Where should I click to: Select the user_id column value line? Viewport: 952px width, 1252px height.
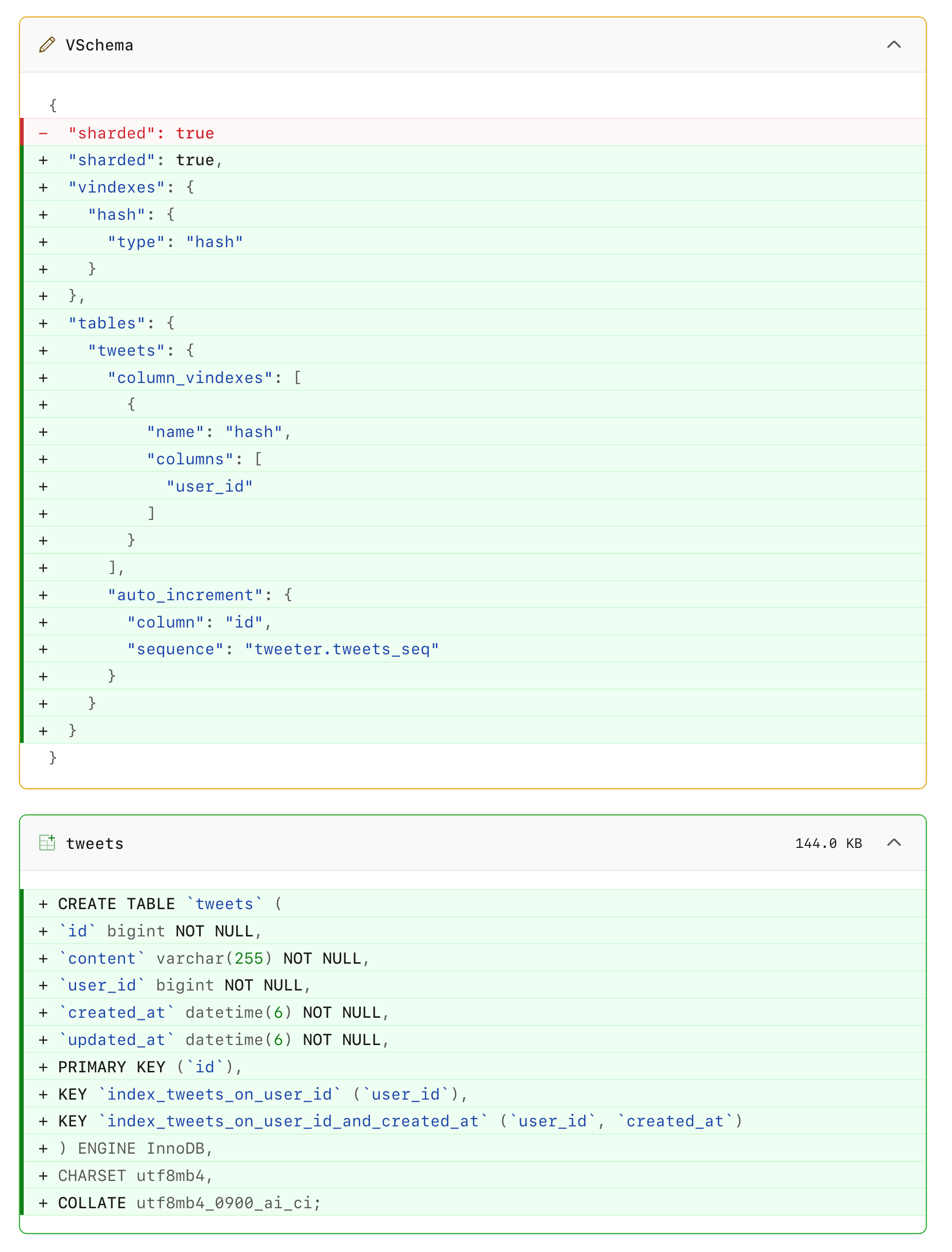[x=209, y=486]
